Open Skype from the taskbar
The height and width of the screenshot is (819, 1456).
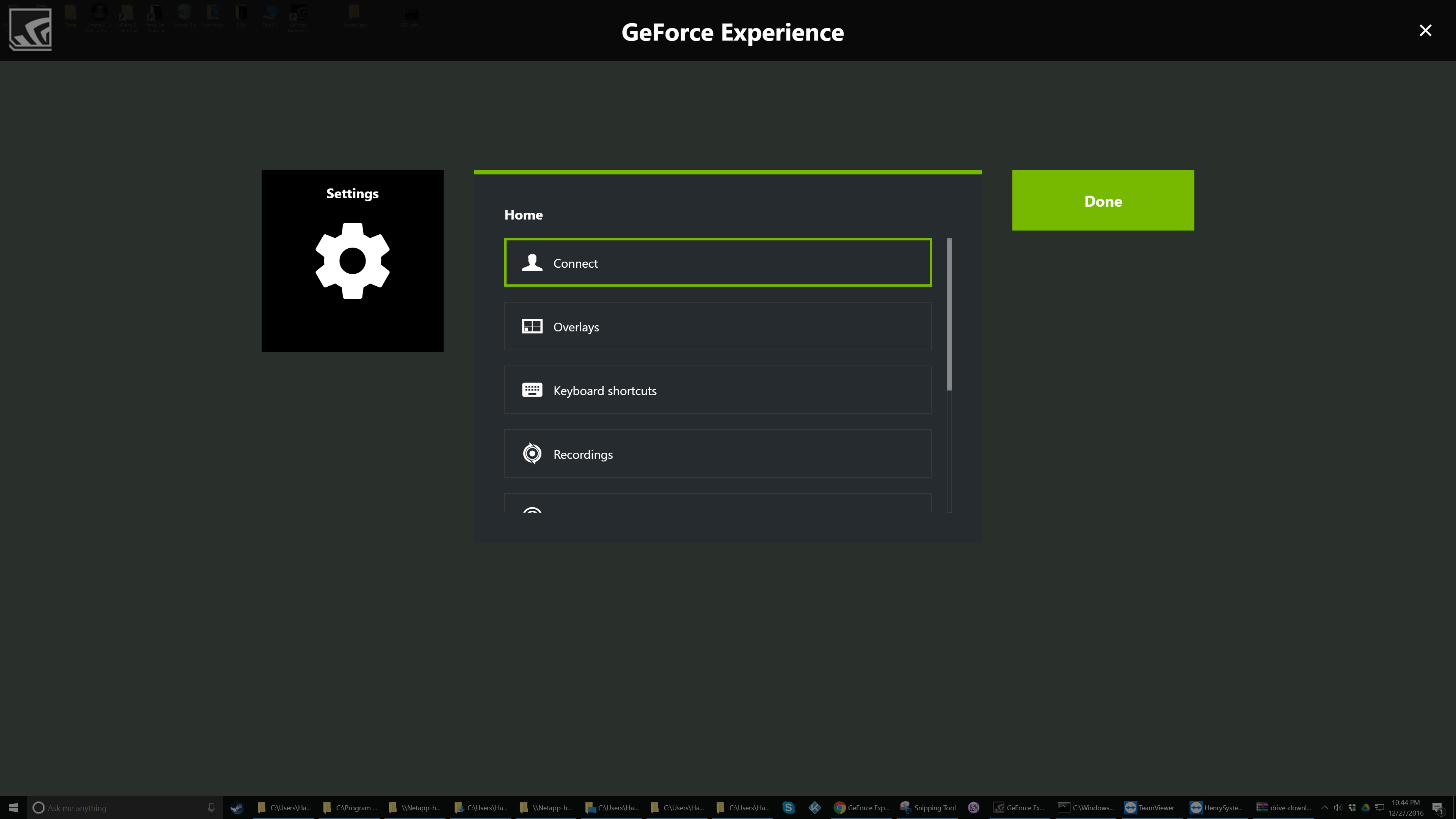pyautogui.click(x=789, y=808)
